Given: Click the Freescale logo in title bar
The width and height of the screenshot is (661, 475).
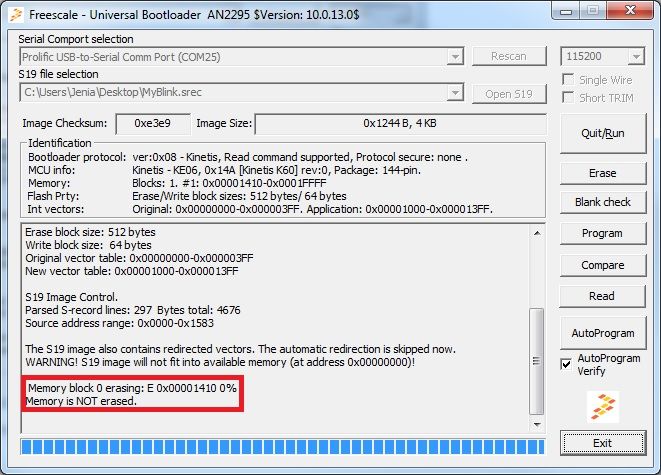Looking at the screenshot, I should click(x=16, y=15).
